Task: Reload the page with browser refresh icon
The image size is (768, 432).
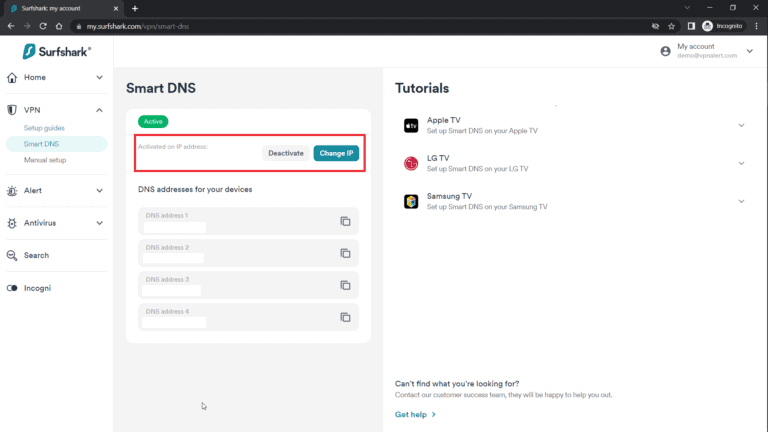Action: point(44,26)
